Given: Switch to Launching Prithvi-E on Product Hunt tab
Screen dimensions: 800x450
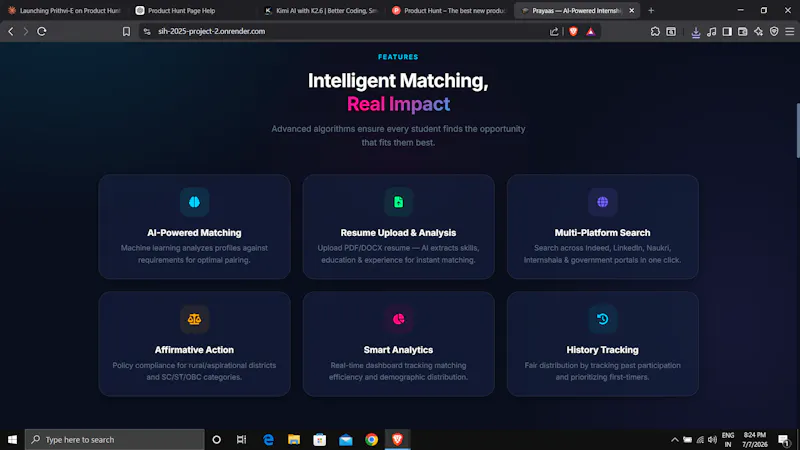Looking at the screenshot, I should coord(64,10).
